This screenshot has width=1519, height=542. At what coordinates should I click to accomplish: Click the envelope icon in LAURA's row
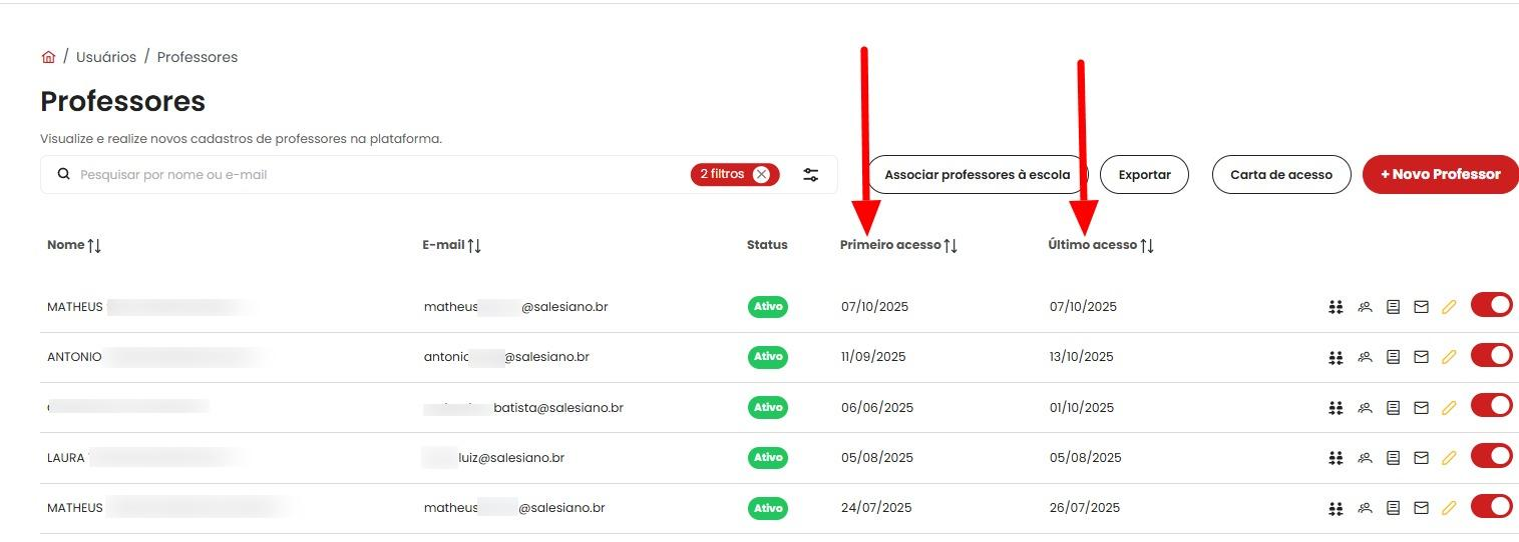[1421, 458]
